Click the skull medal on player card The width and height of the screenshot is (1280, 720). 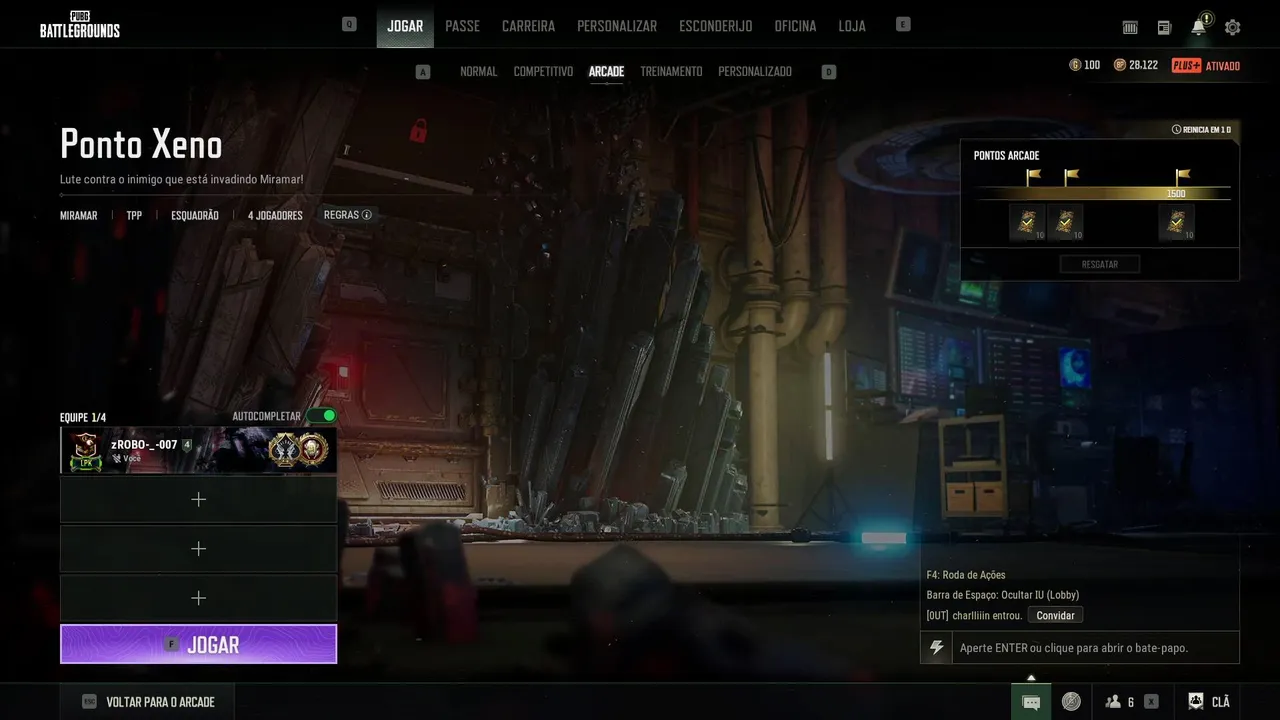(x=314, y=450)
